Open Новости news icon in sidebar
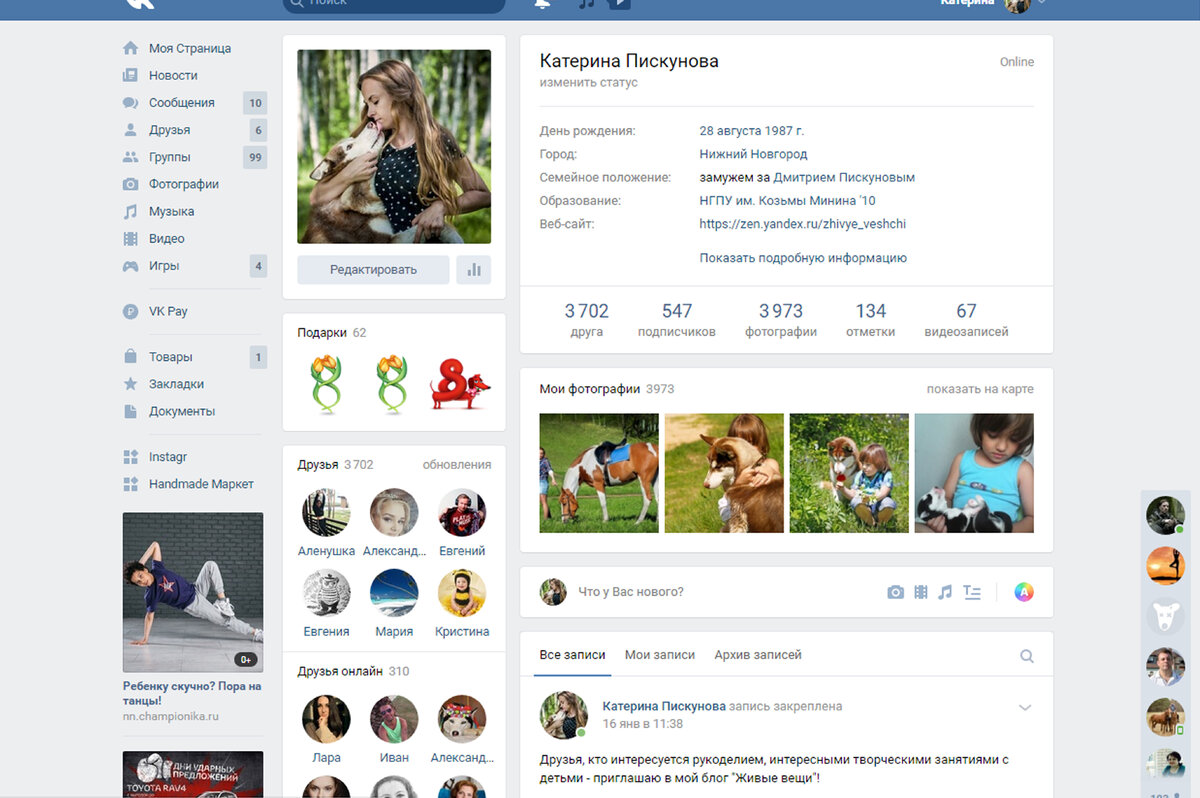This screenshot has width=1200, height=798. 130,75
